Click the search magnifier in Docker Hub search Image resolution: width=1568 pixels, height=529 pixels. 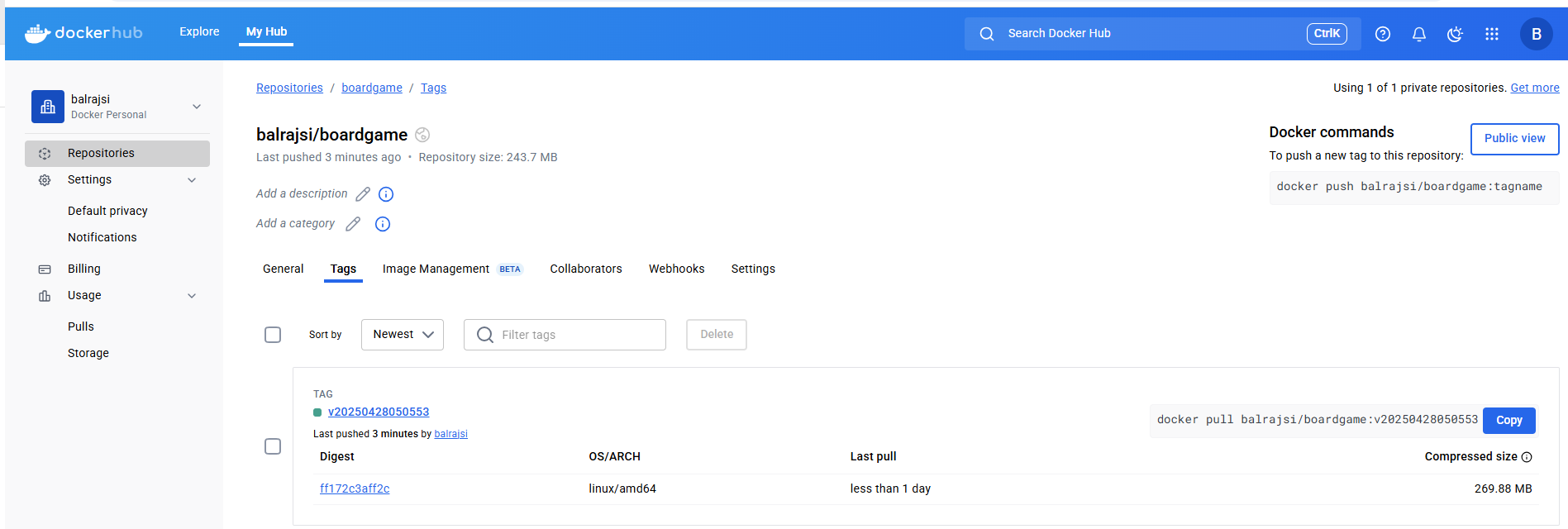[x=987, y=34]
